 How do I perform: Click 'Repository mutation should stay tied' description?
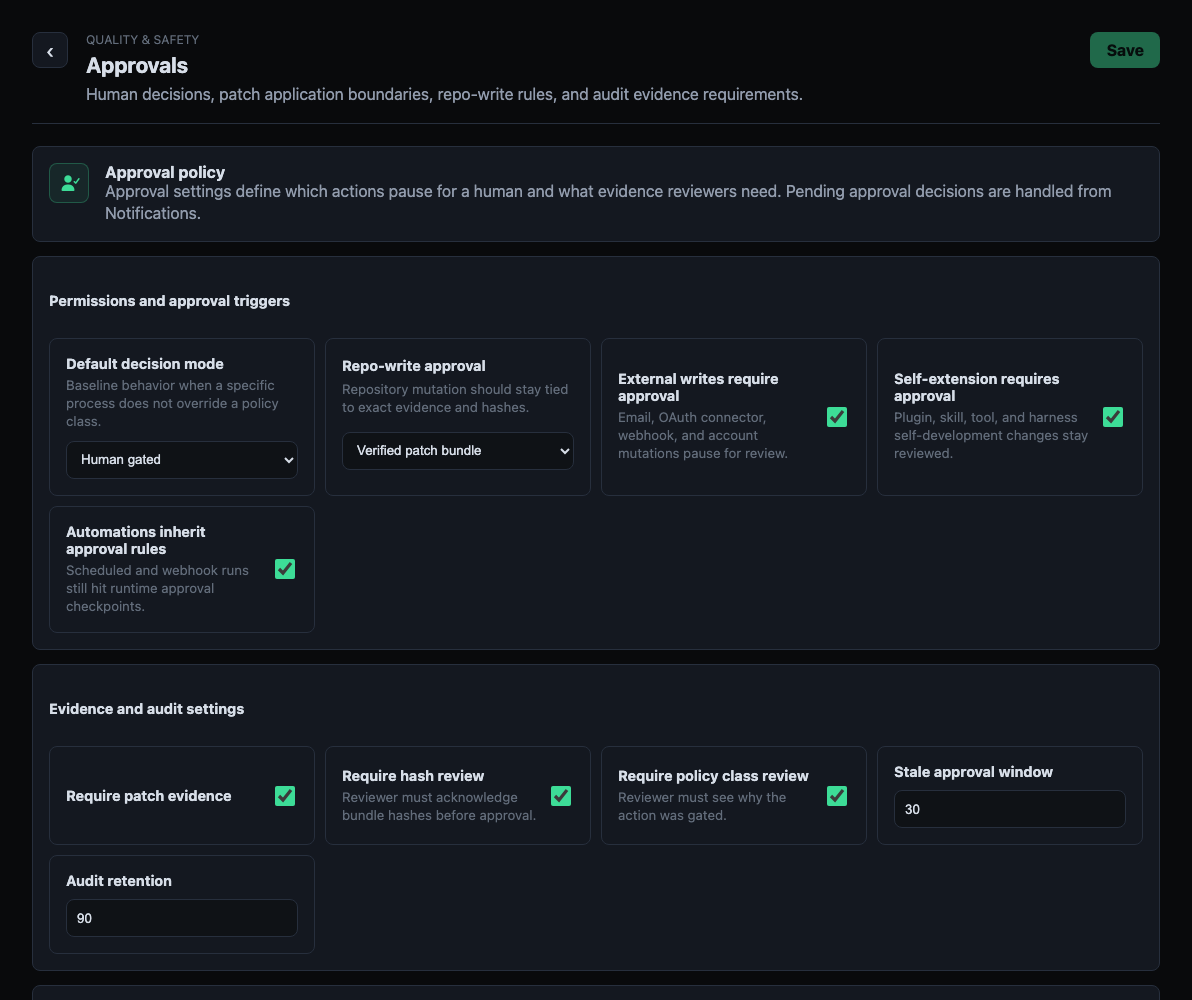455,398
